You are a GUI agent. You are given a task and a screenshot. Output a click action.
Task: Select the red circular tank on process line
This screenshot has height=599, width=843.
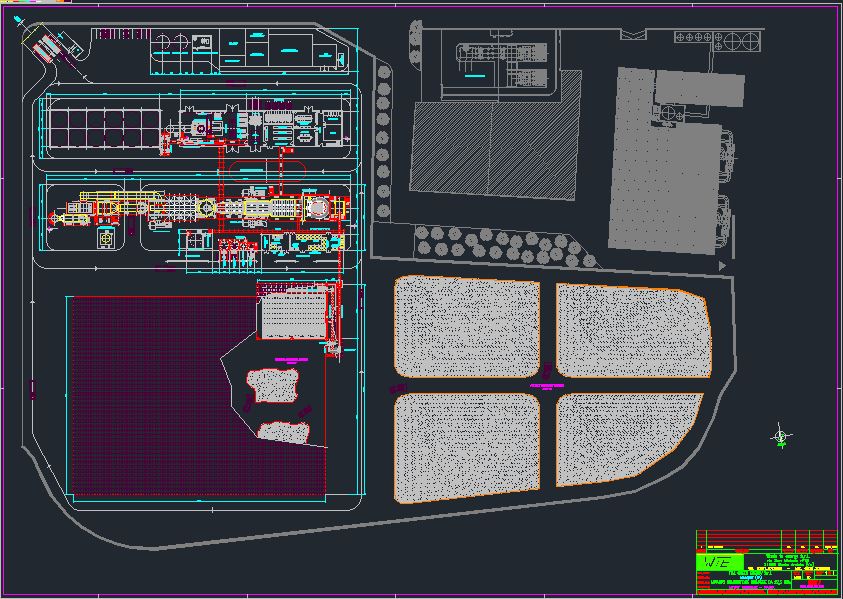[x=319, y=207]
